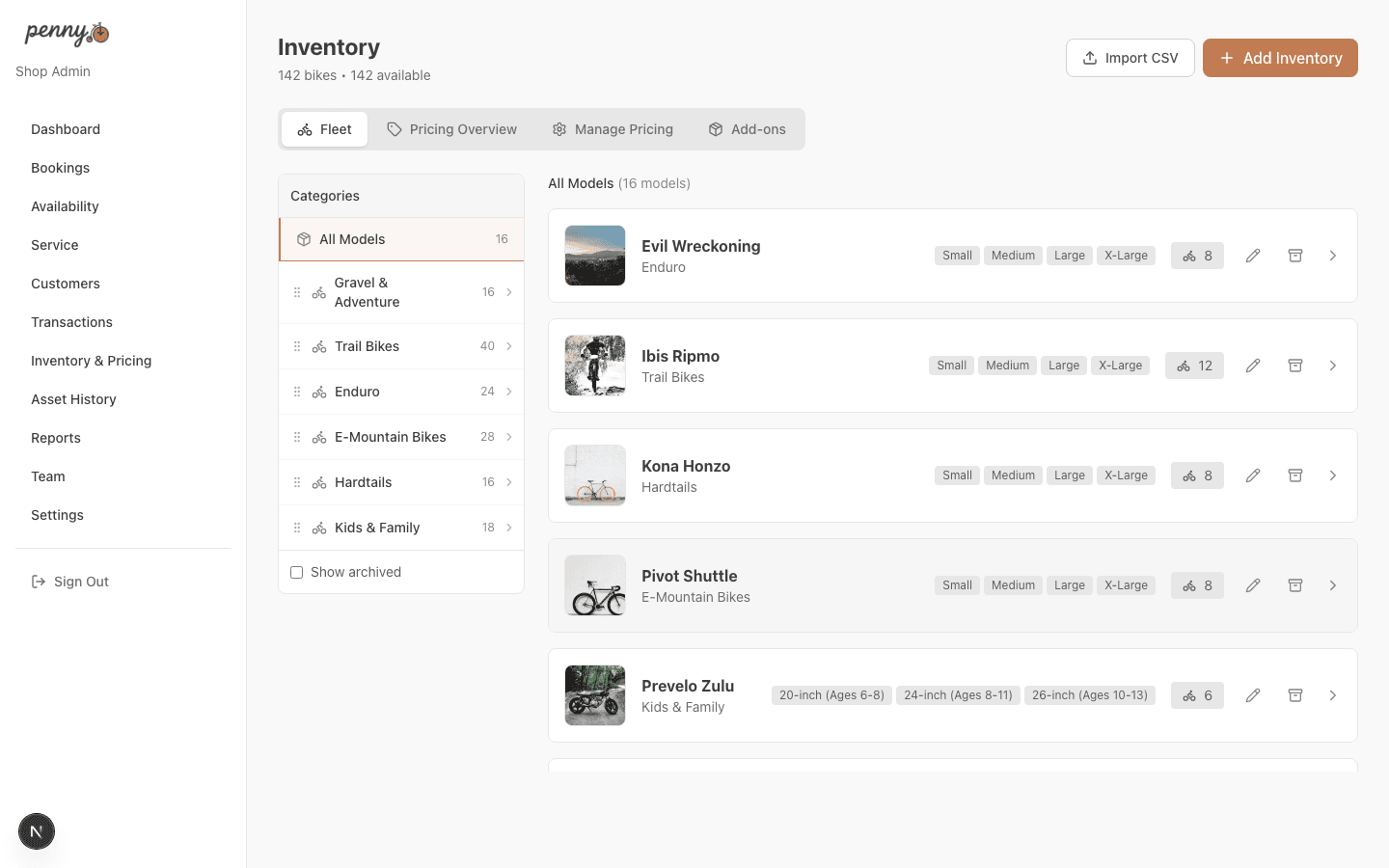Switch to the Pricing Overview tab
The height and width of the screenshot is (868, 1389).
coord(451,128)
